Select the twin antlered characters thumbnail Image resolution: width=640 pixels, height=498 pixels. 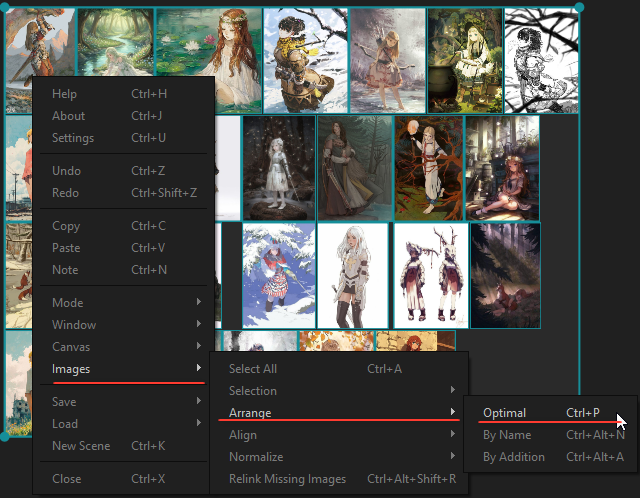pos(431,276)
